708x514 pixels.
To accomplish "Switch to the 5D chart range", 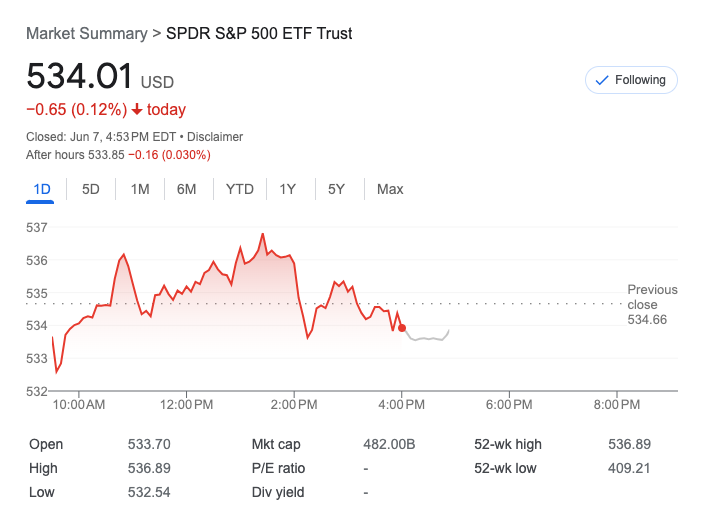I will pyautogui.click(x=91, y=189).
